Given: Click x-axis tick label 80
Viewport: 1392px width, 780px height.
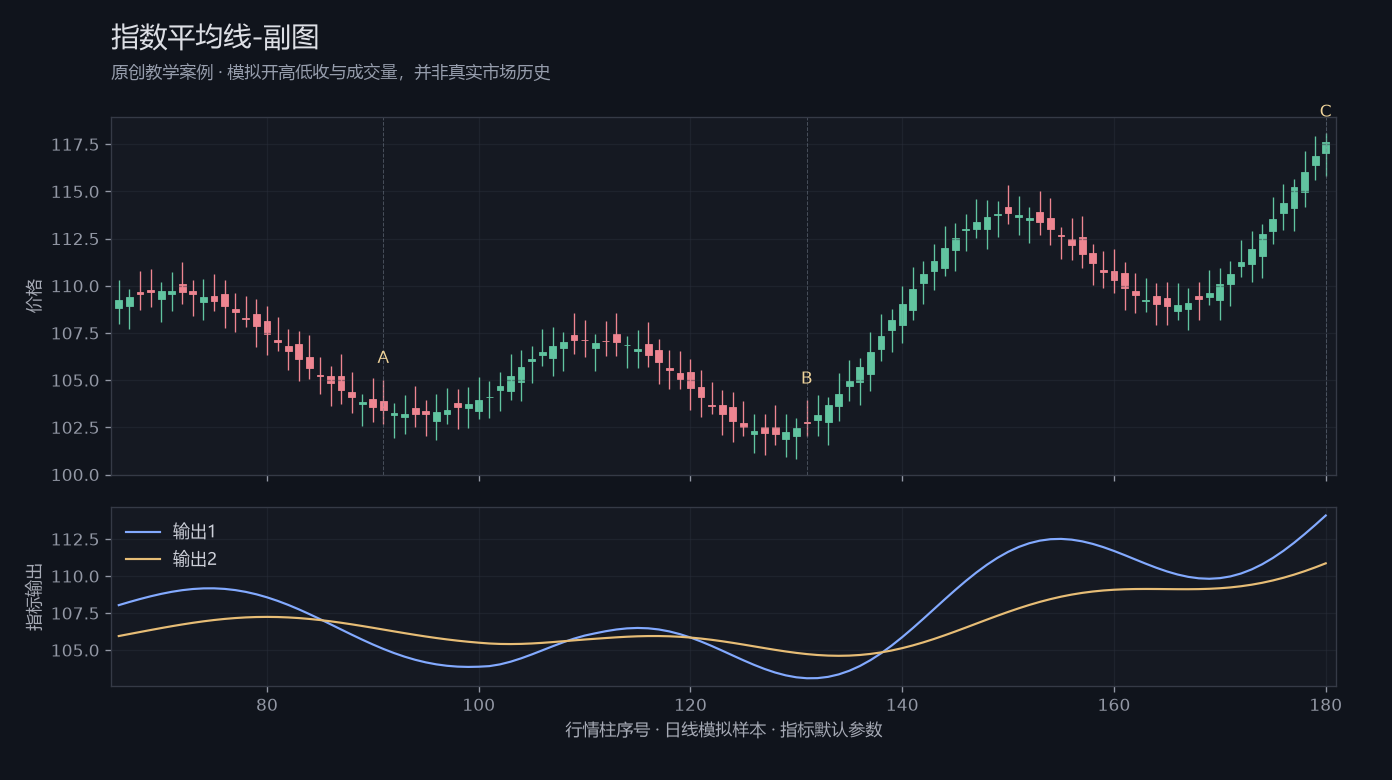Looking at the screenshot, I should pyautogui.click(x=267, y=704).
